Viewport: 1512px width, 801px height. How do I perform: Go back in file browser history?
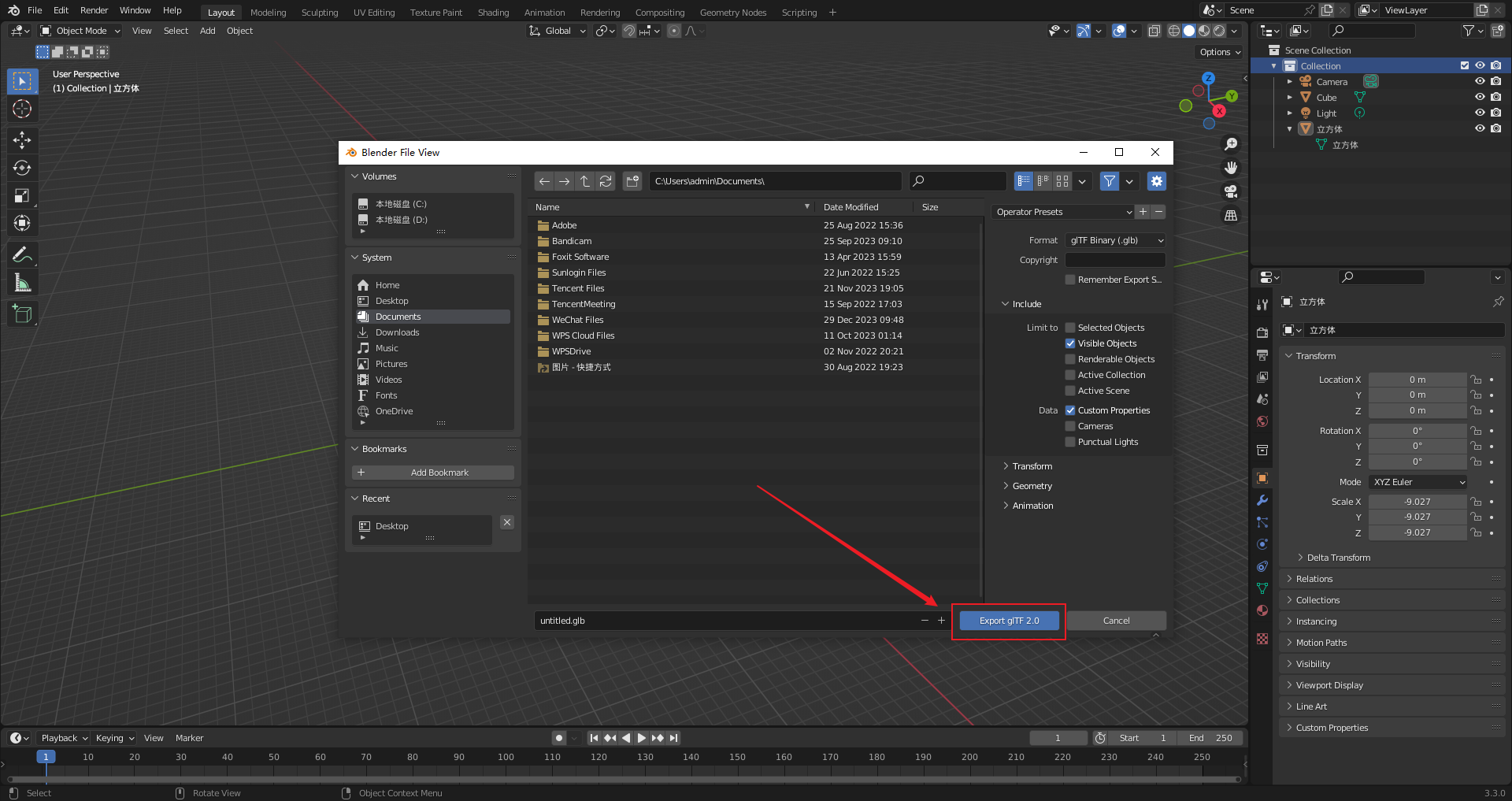(544, 181)
